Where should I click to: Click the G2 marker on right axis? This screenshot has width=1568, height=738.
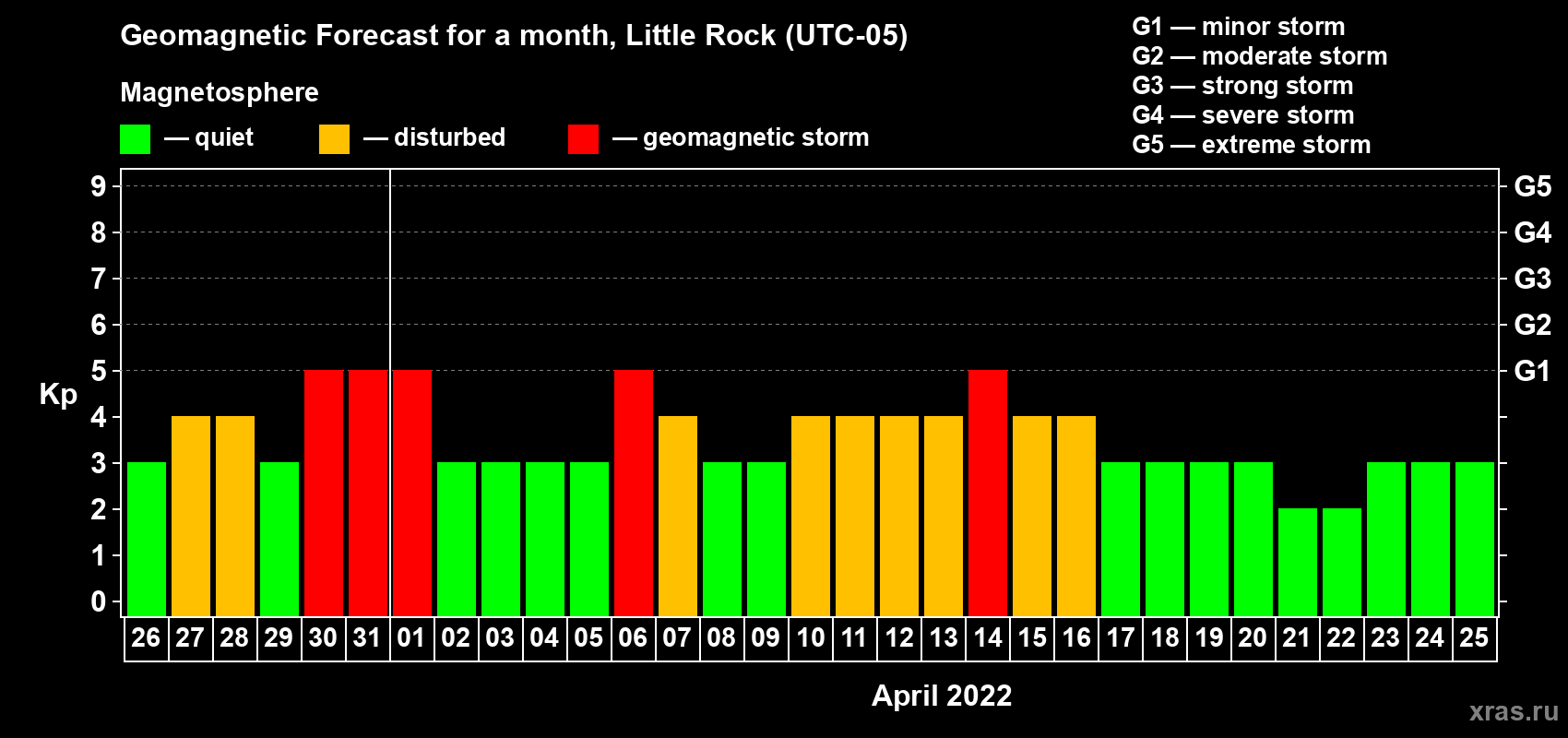pos(1532,325)
